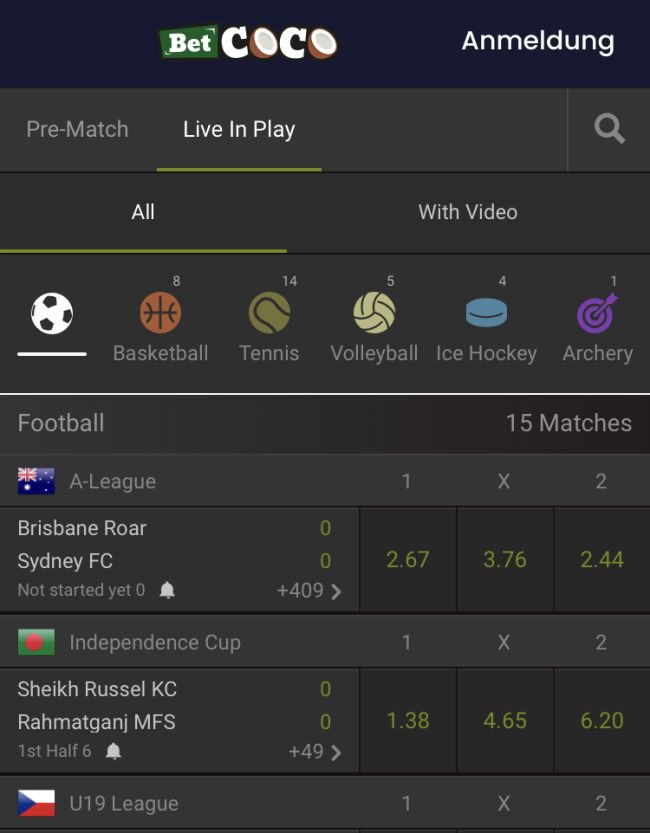Select the Football sport icon
The width and height of the screenshot is (650, 833).
52,314
